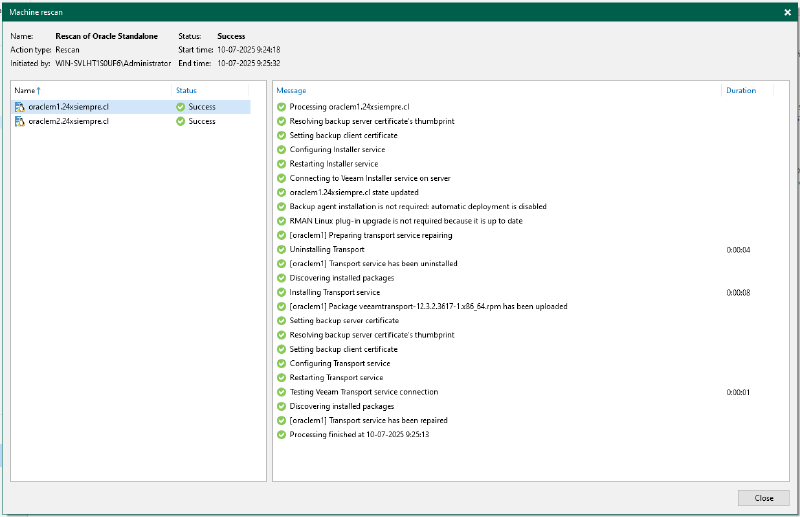The image size is (800, 517).
Task: Select 'Connecting to Veeam Installer service on server'
Action: (x=370, y=178)
